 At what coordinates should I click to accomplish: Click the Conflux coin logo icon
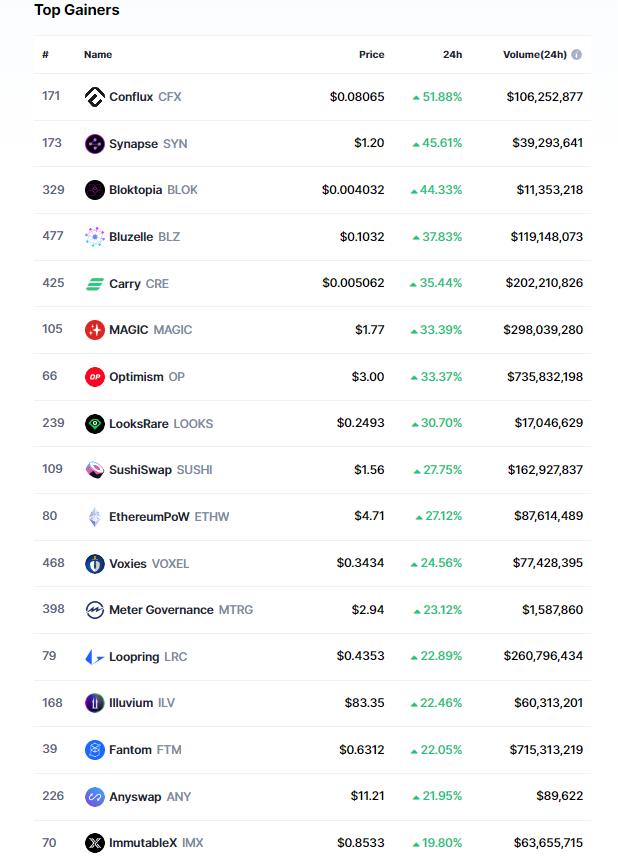click(x=94, y=97)
